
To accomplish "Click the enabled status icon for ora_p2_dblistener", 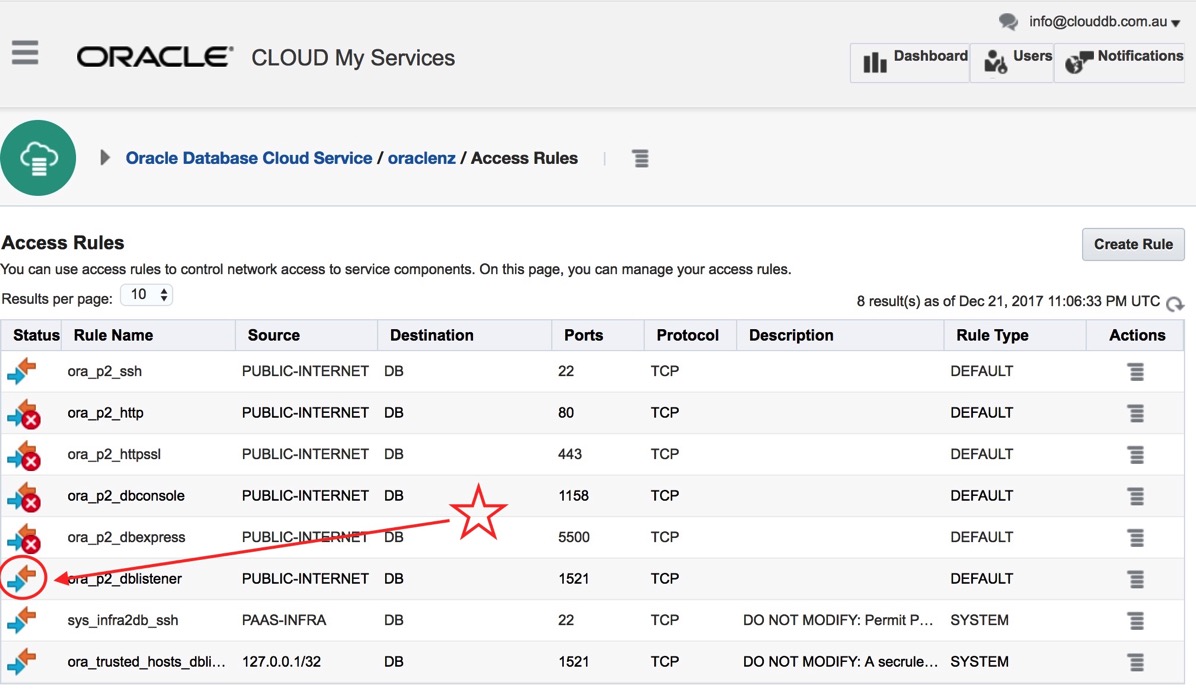I will pyautogui.click(x=22, y=578).
